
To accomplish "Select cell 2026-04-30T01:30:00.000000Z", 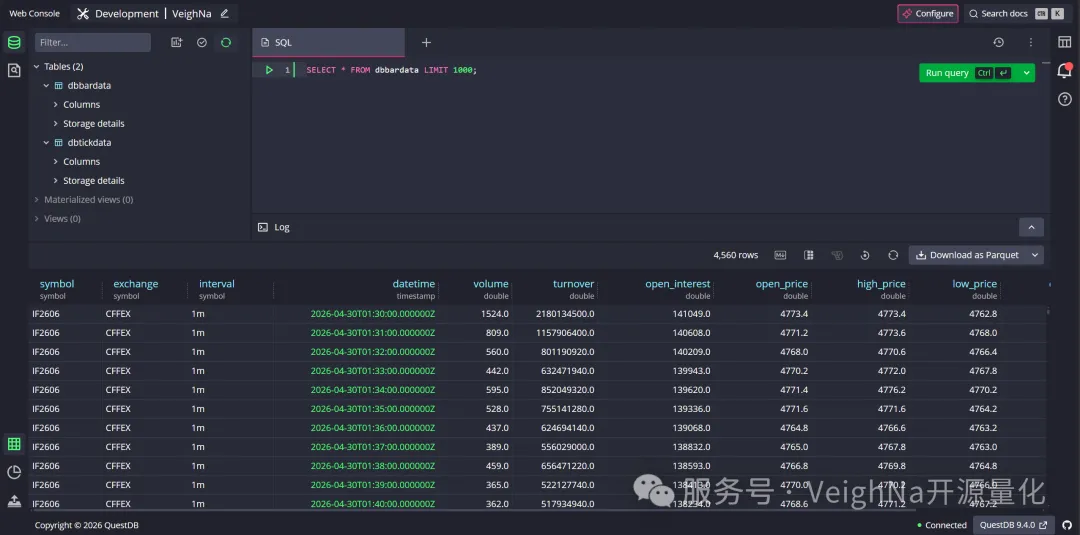I will (x=373, y=314).
